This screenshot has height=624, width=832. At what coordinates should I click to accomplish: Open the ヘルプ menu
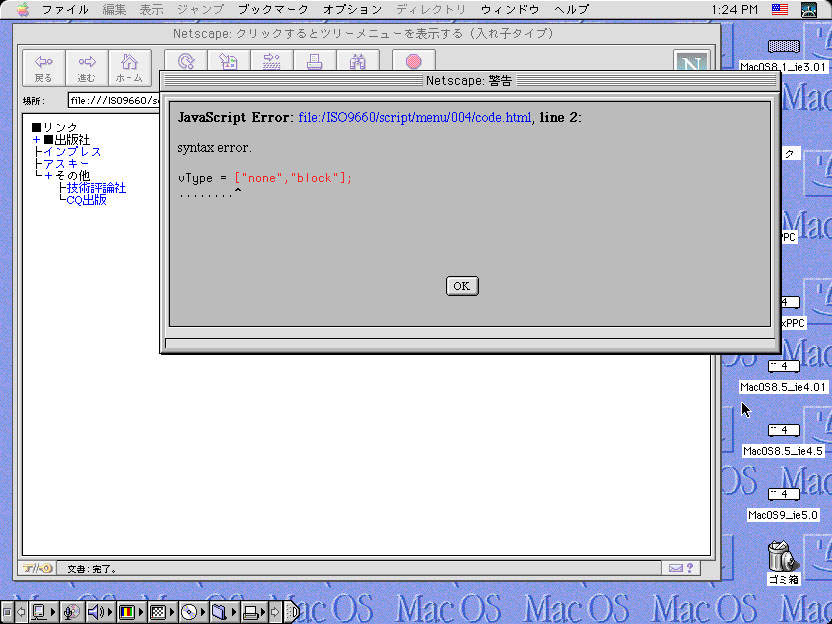point(571,10)
